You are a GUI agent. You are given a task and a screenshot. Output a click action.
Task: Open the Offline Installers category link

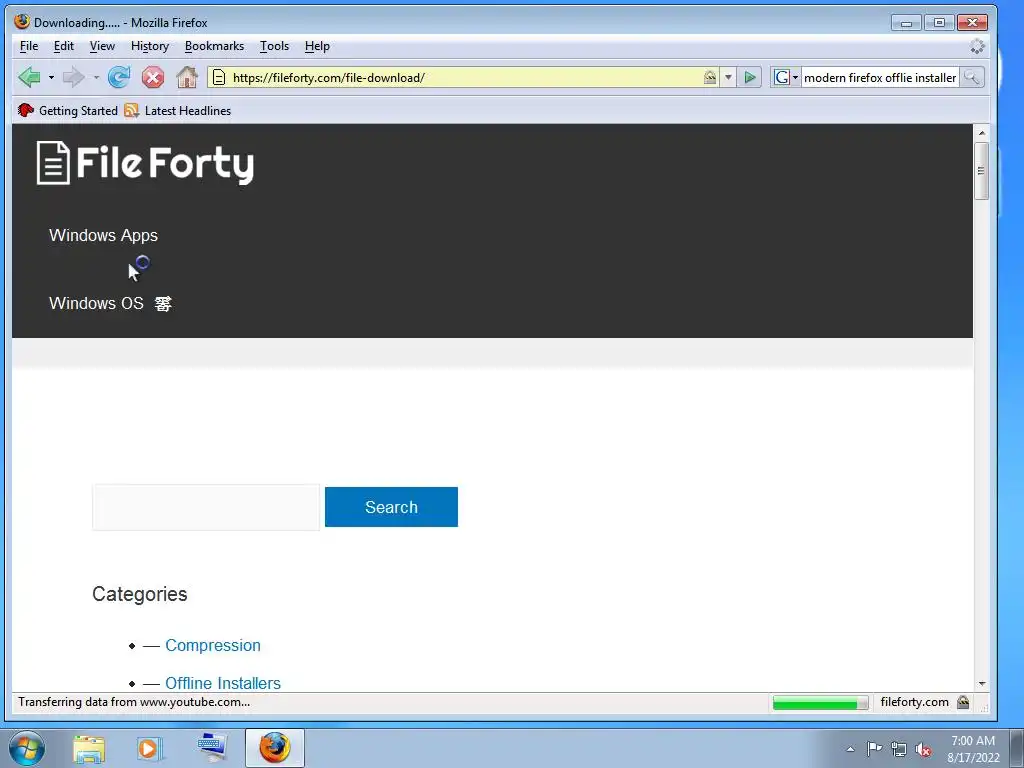click(223, 683)
